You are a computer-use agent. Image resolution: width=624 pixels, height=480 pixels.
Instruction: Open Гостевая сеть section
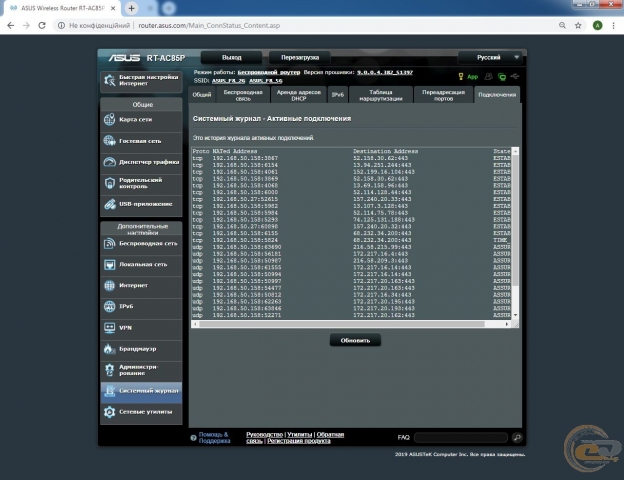pyautogui.click(x=140, y=141)
